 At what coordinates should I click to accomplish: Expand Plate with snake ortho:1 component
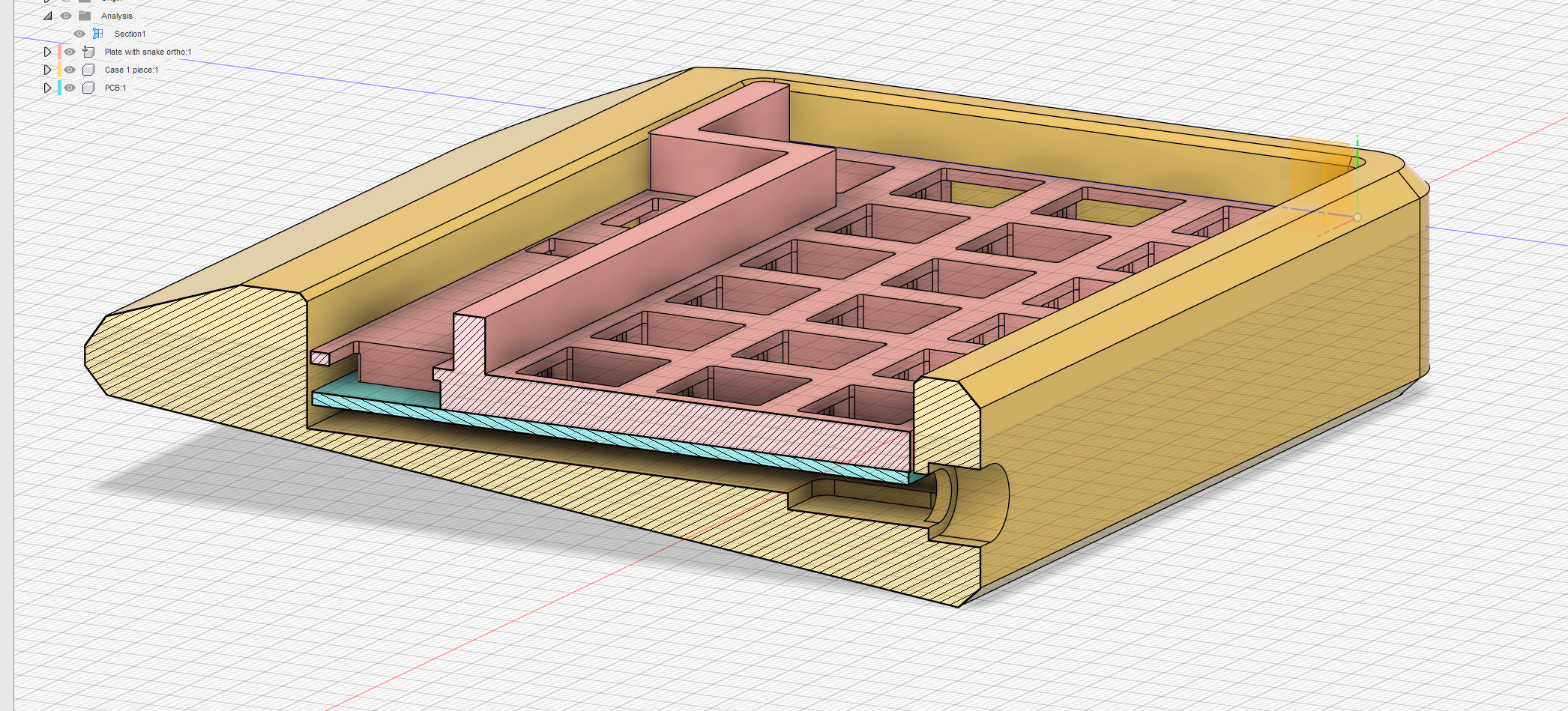pos(47,52)
